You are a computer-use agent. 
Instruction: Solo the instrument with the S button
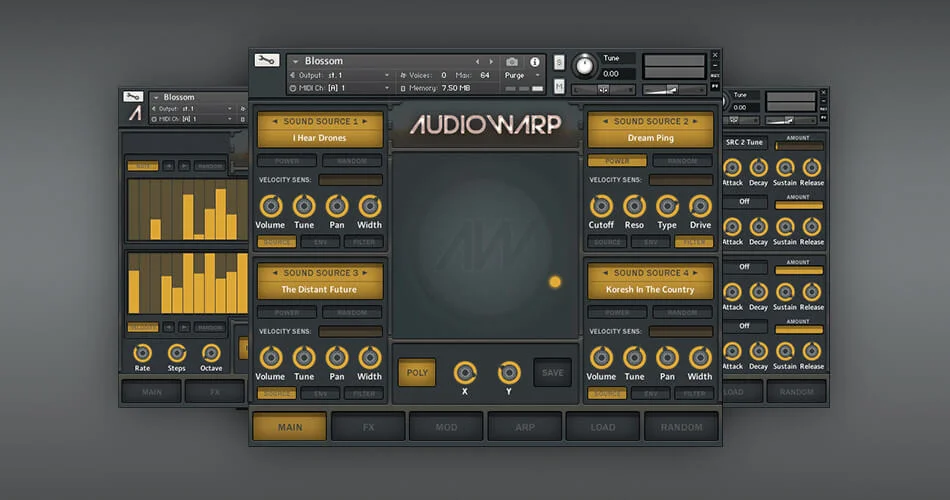[x=559, y=62]
